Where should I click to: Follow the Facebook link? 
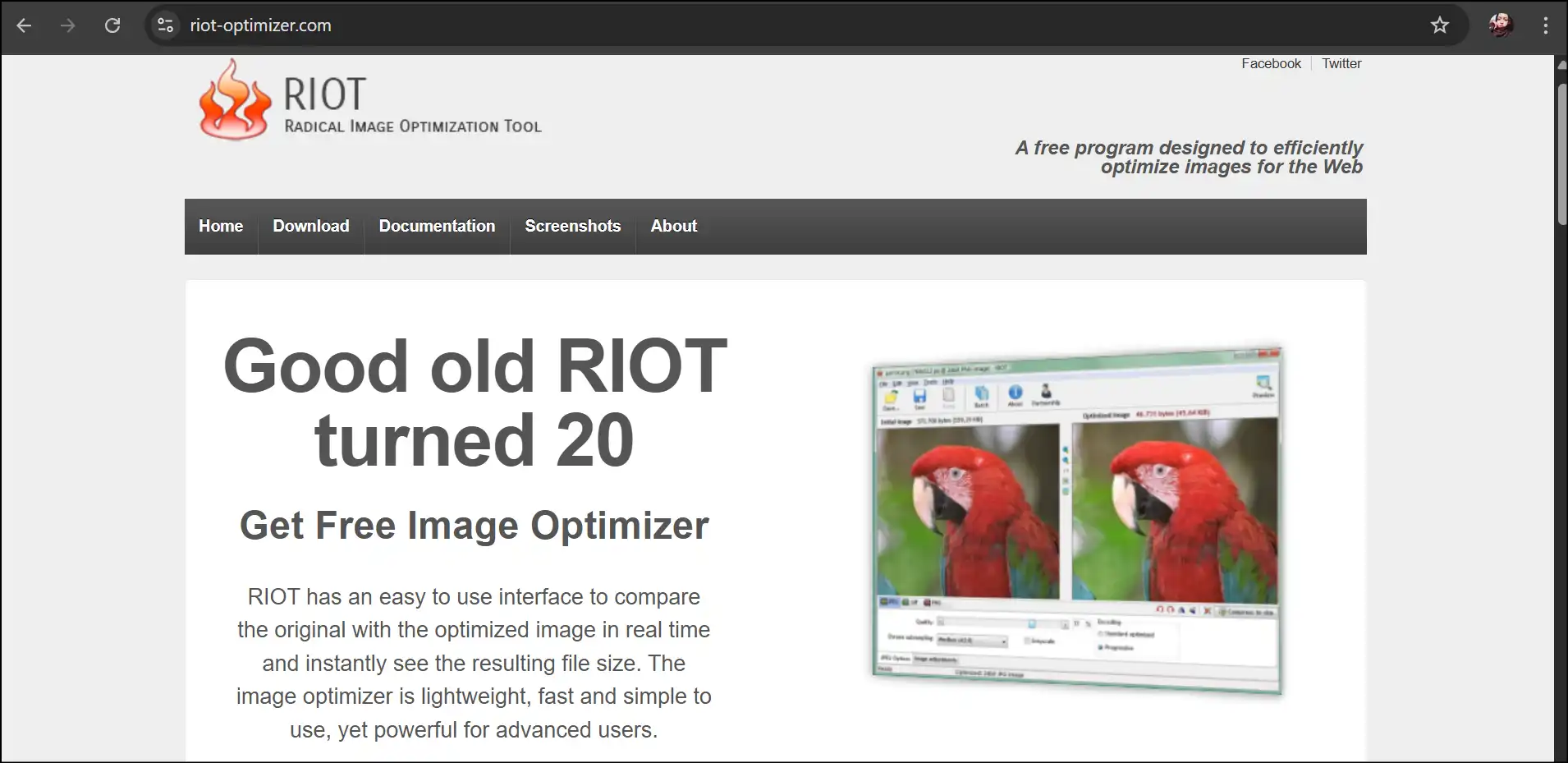pyautogui.click(x=1271, y=63)
